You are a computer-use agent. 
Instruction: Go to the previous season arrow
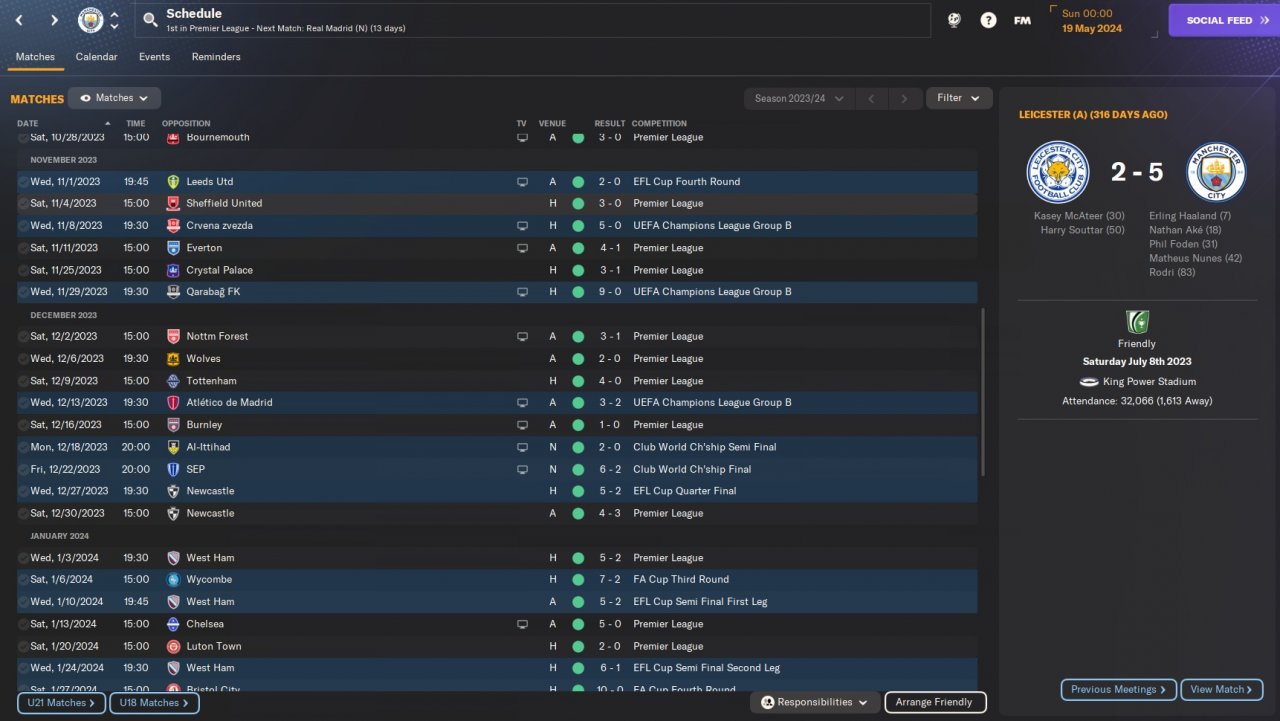tap(871, 98)
